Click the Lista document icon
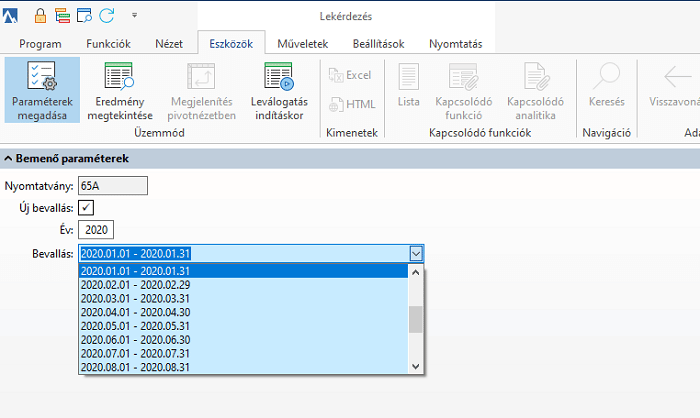 (x=408, y=76)
